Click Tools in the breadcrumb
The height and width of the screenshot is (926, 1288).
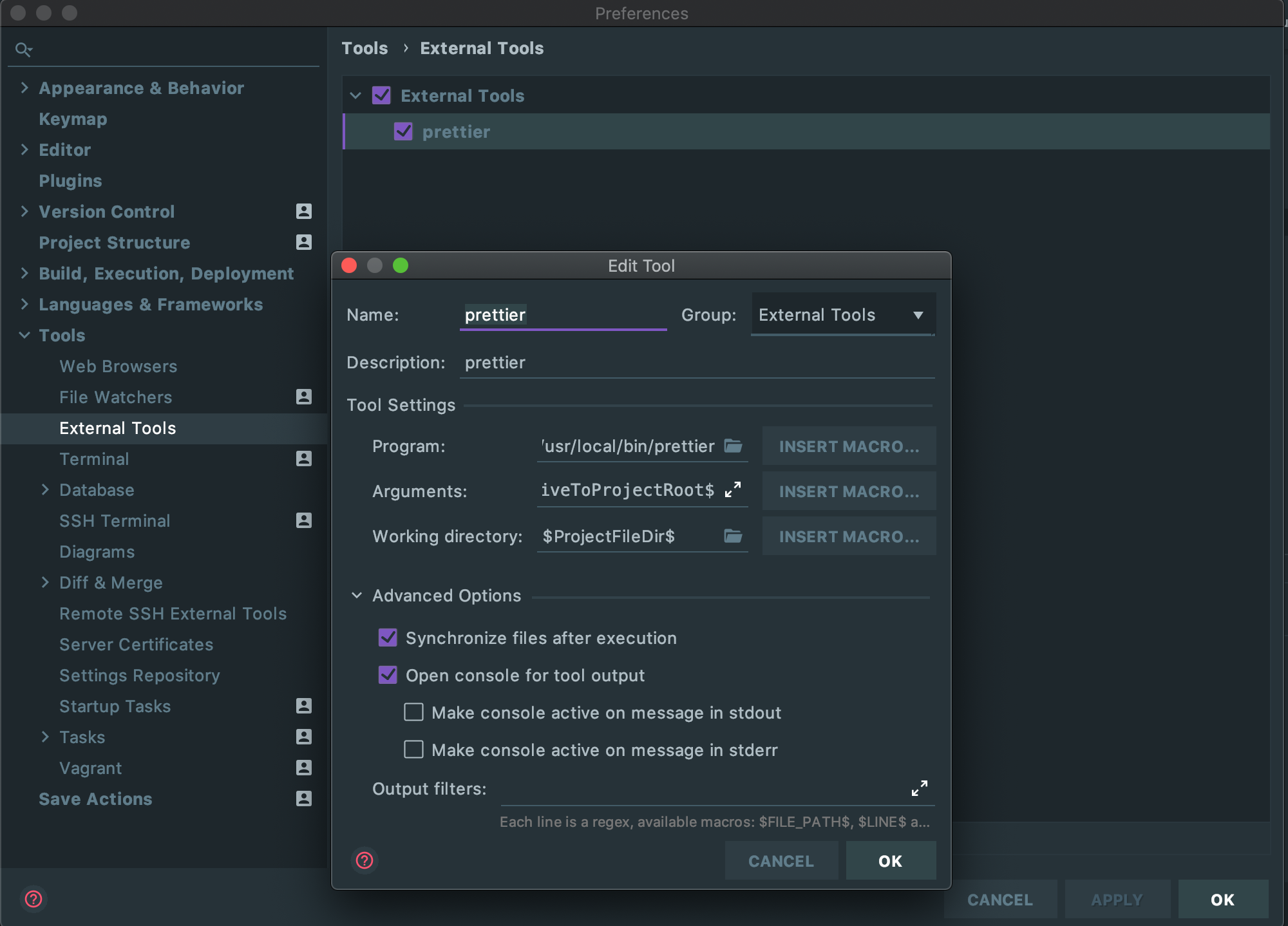(x=365, y=48)
